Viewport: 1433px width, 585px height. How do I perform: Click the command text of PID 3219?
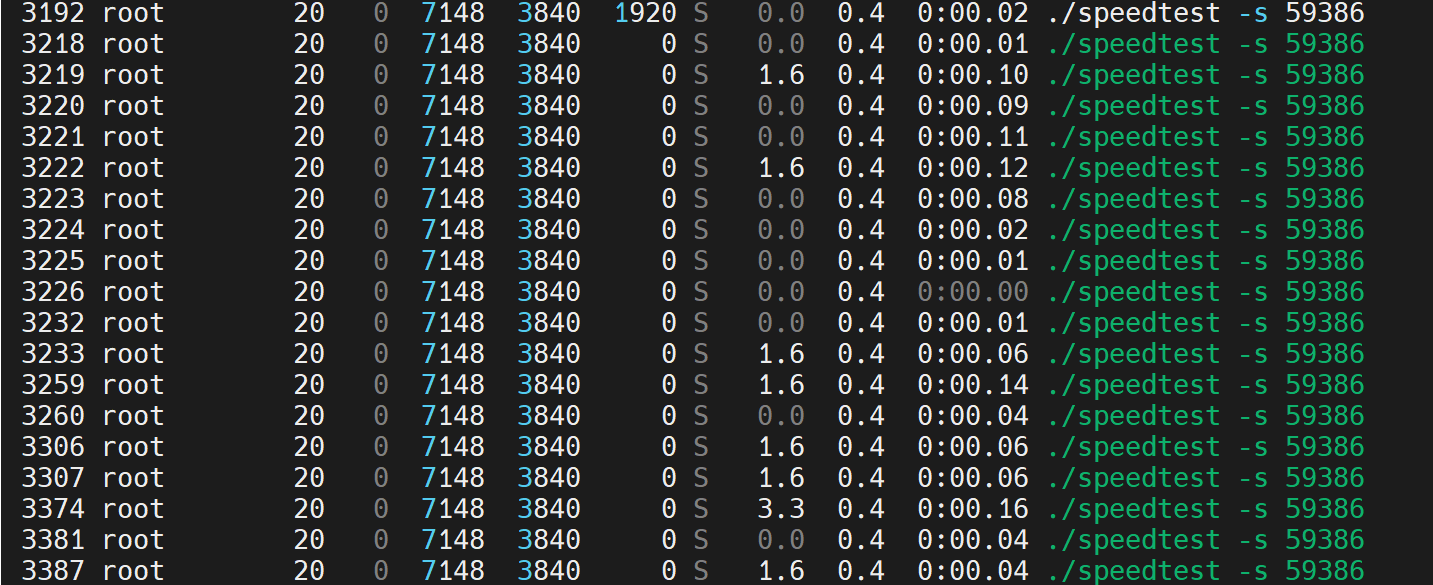[x=1206, y=75]
